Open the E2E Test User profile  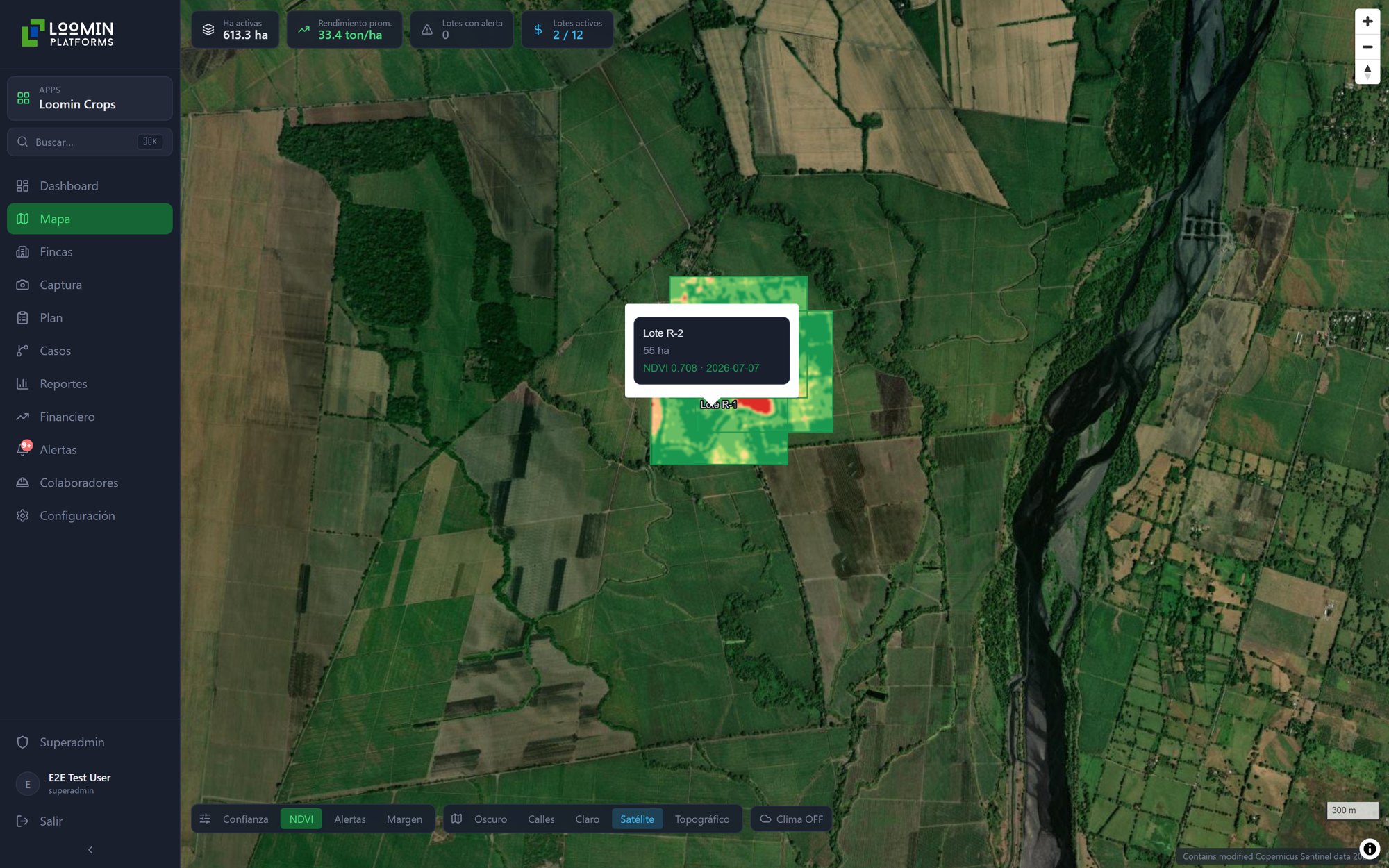tap(90, 783)
